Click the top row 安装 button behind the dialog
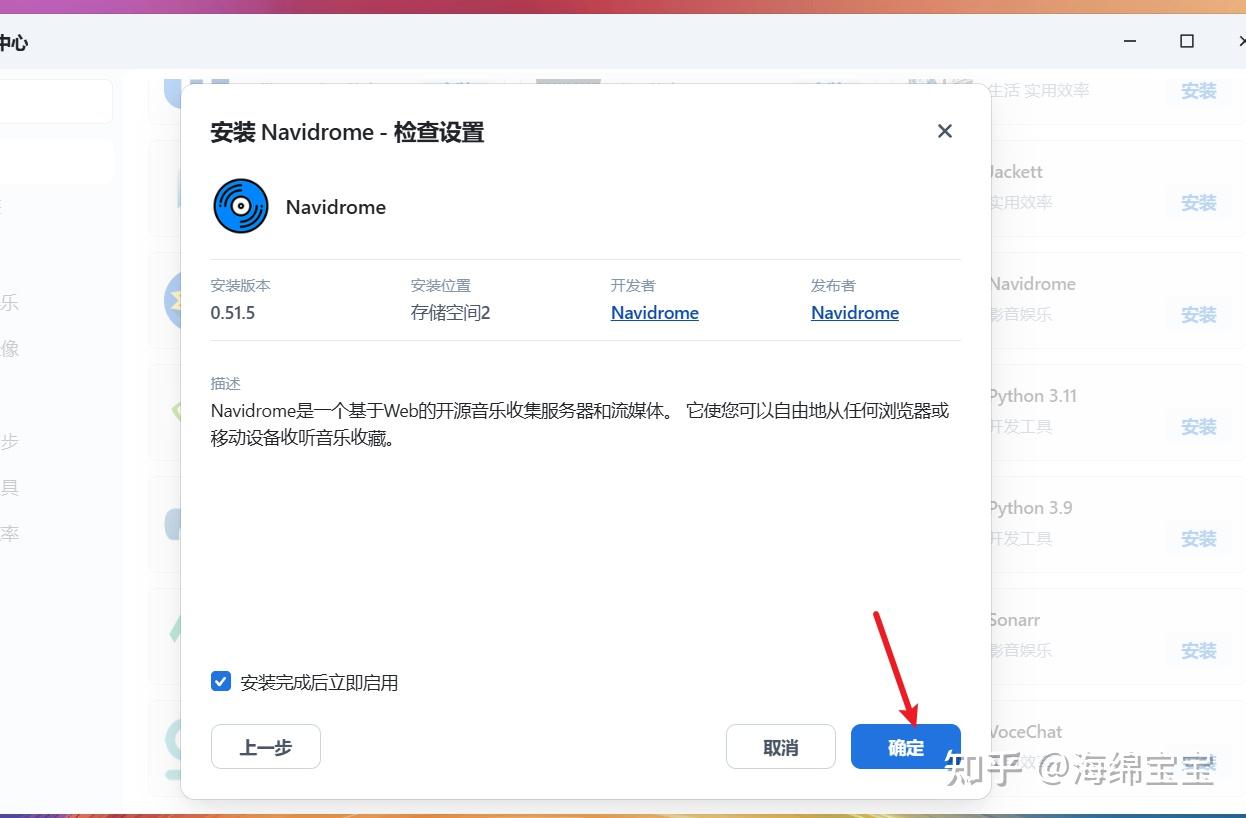This screenshot has width=1246, height=818. click(1198, 91)
